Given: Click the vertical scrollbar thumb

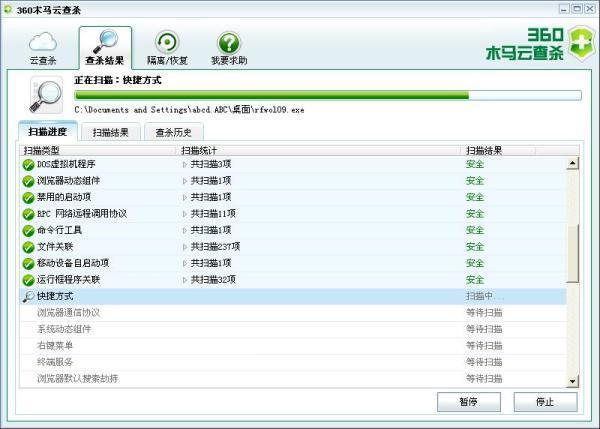Looking at the screenshot, I should pyautogui.click(x=572, y=254).
